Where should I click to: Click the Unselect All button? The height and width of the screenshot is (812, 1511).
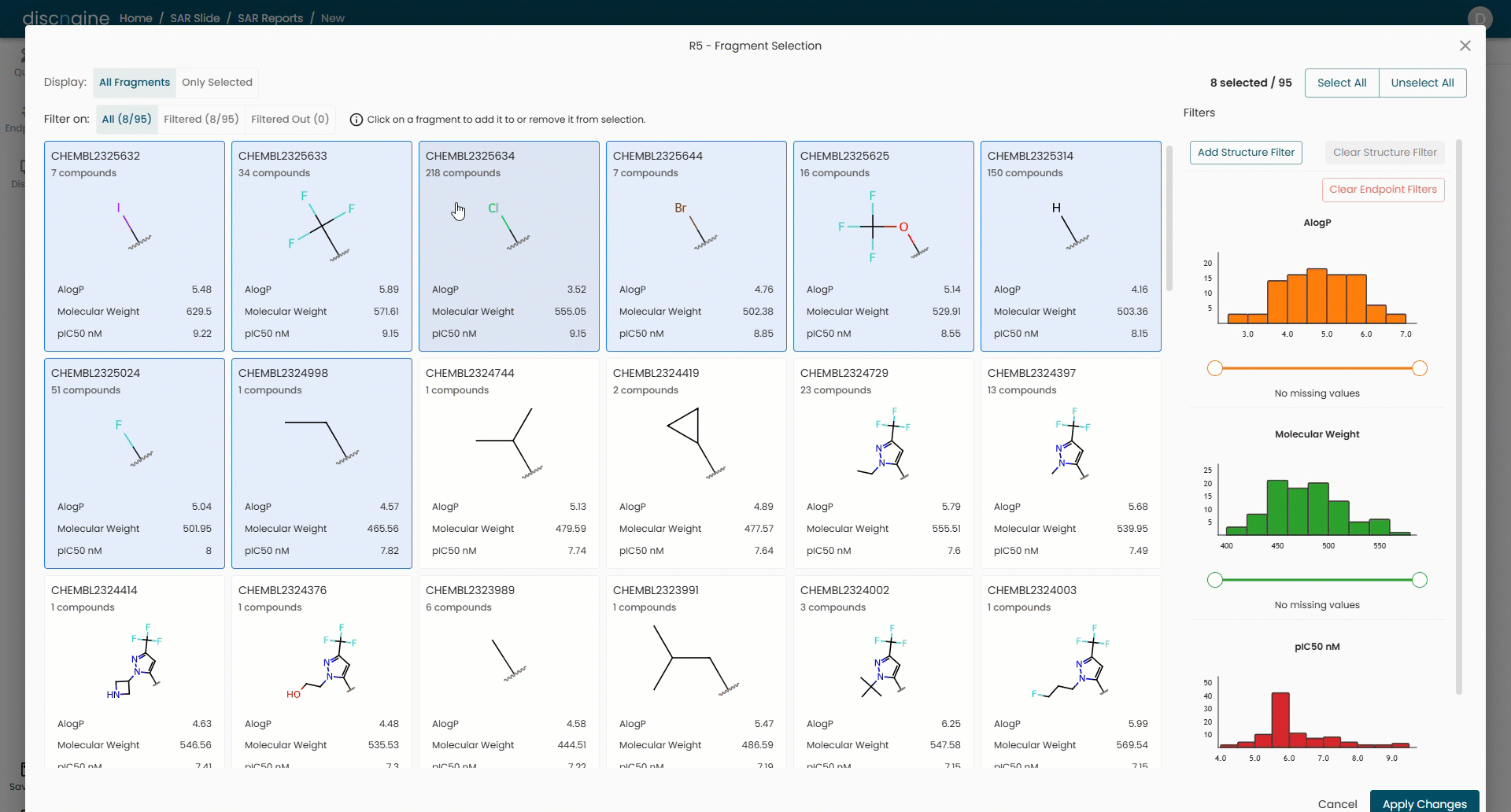[x=1422, y=83]
